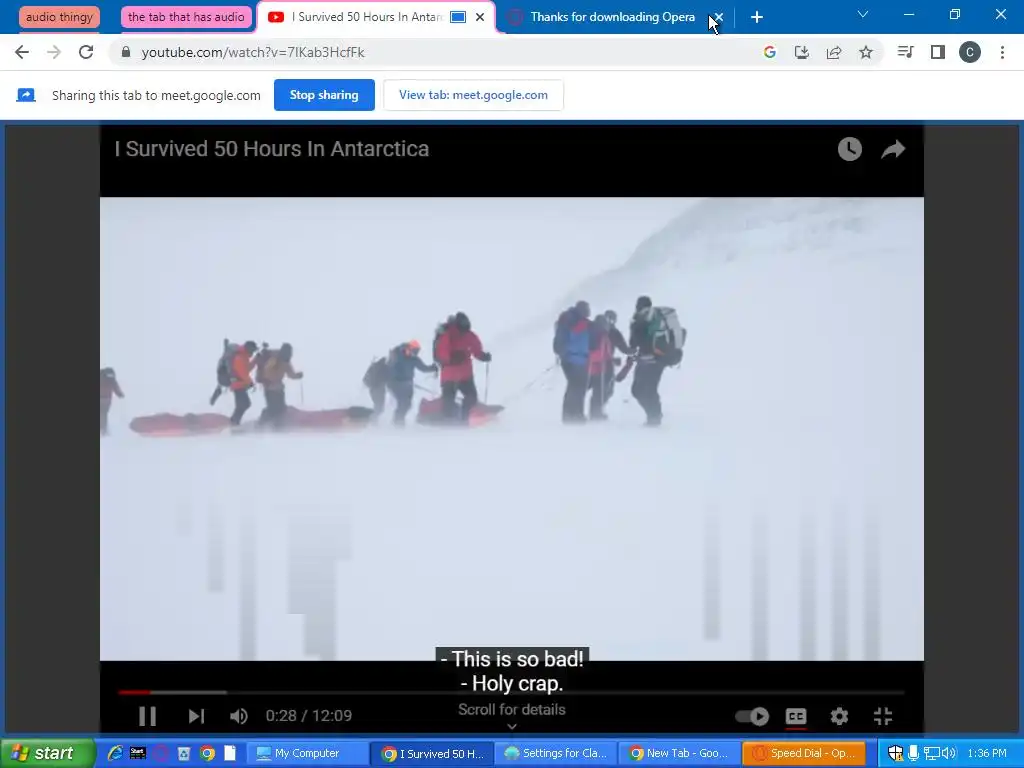Viewport: 1024px width, 768px height.
Task: Click the browser forward arrow
Action: pos(54,52)
